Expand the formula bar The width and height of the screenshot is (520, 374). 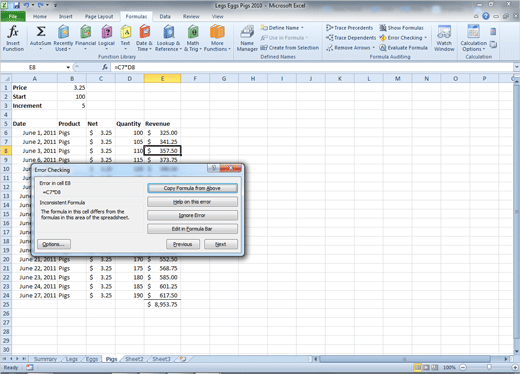click(x=516, y=67)
